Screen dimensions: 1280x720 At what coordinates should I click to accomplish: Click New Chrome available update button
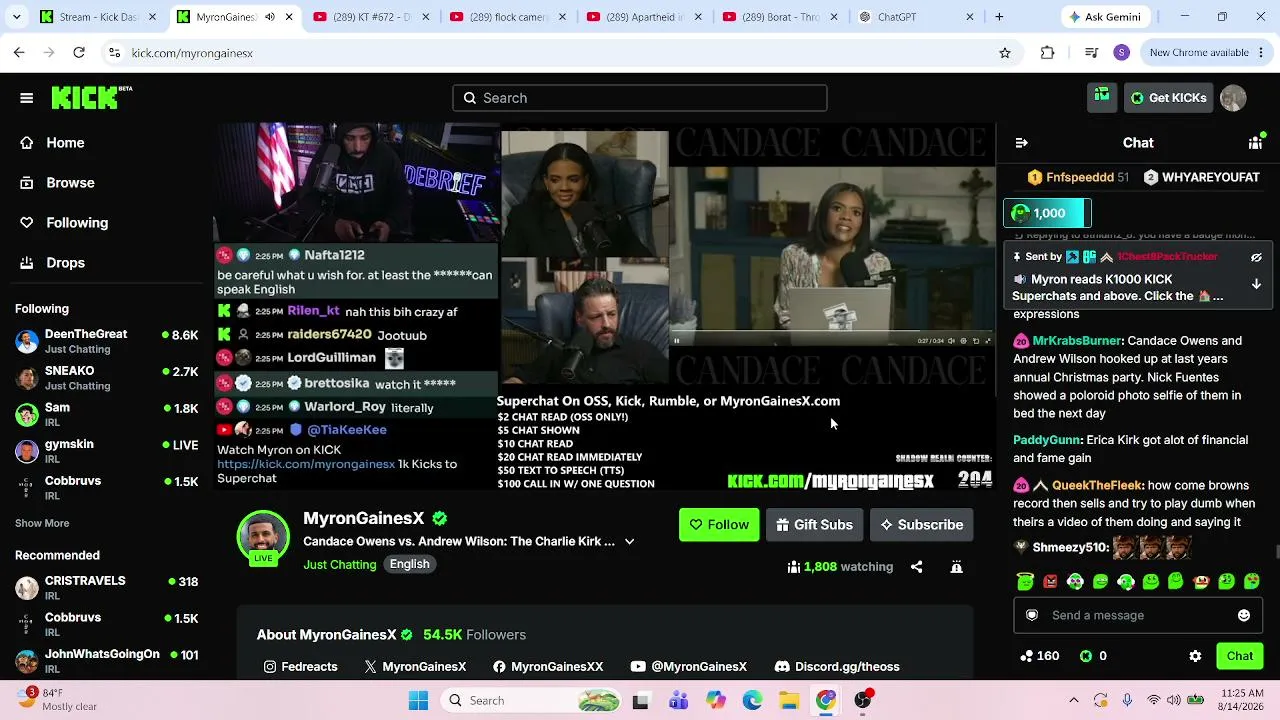pyautogui.click(x=1206, y=53)
